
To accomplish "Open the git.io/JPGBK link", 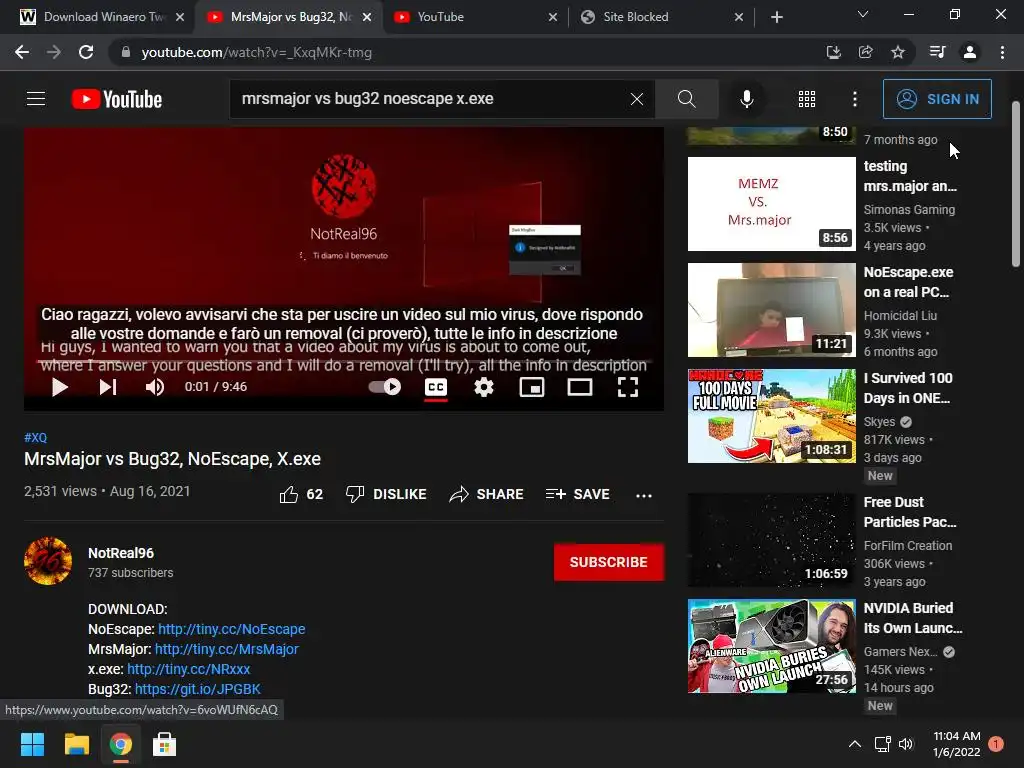I will point(198,689).
